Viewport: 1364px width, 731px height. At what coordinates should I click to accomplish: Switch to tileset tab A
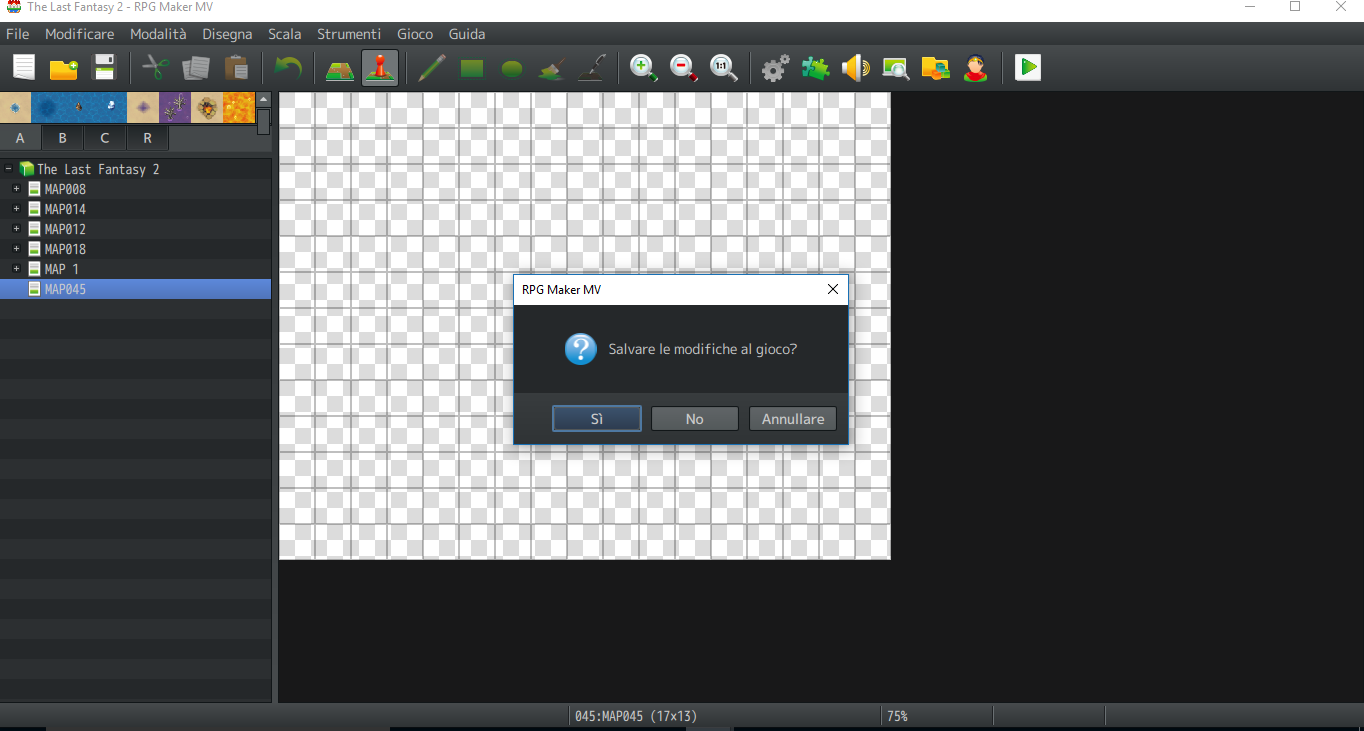[x=20, y=138]
